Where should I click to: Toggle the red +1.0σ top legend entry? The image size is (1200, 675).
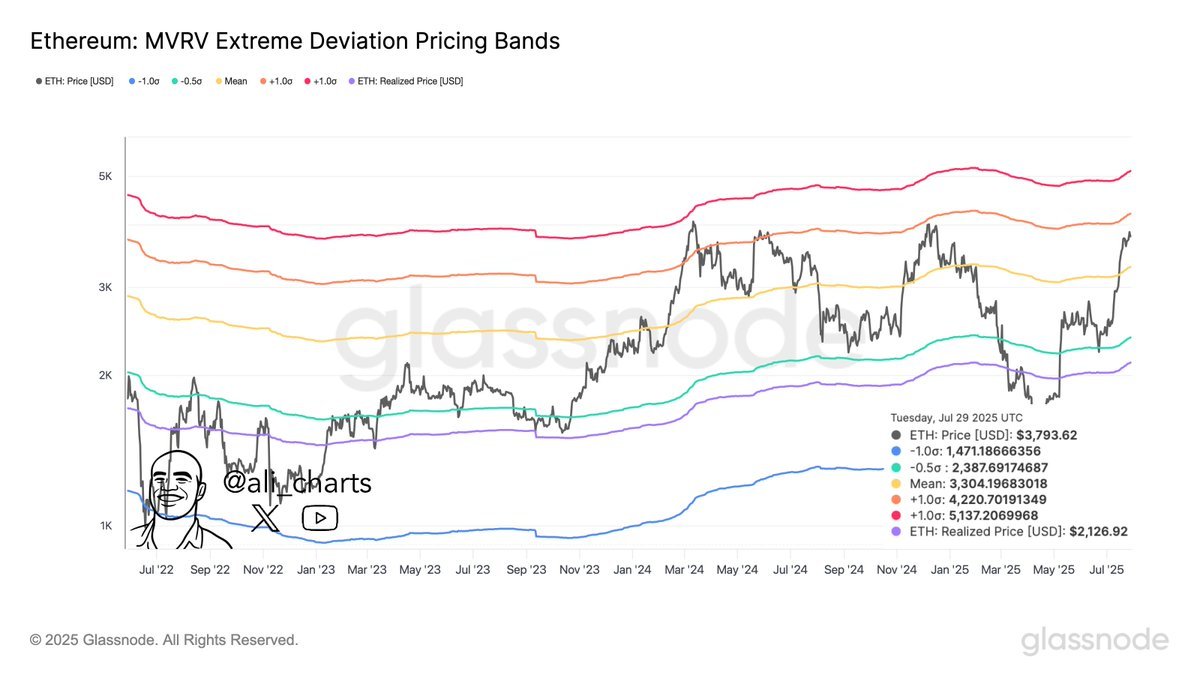[322, 81]
